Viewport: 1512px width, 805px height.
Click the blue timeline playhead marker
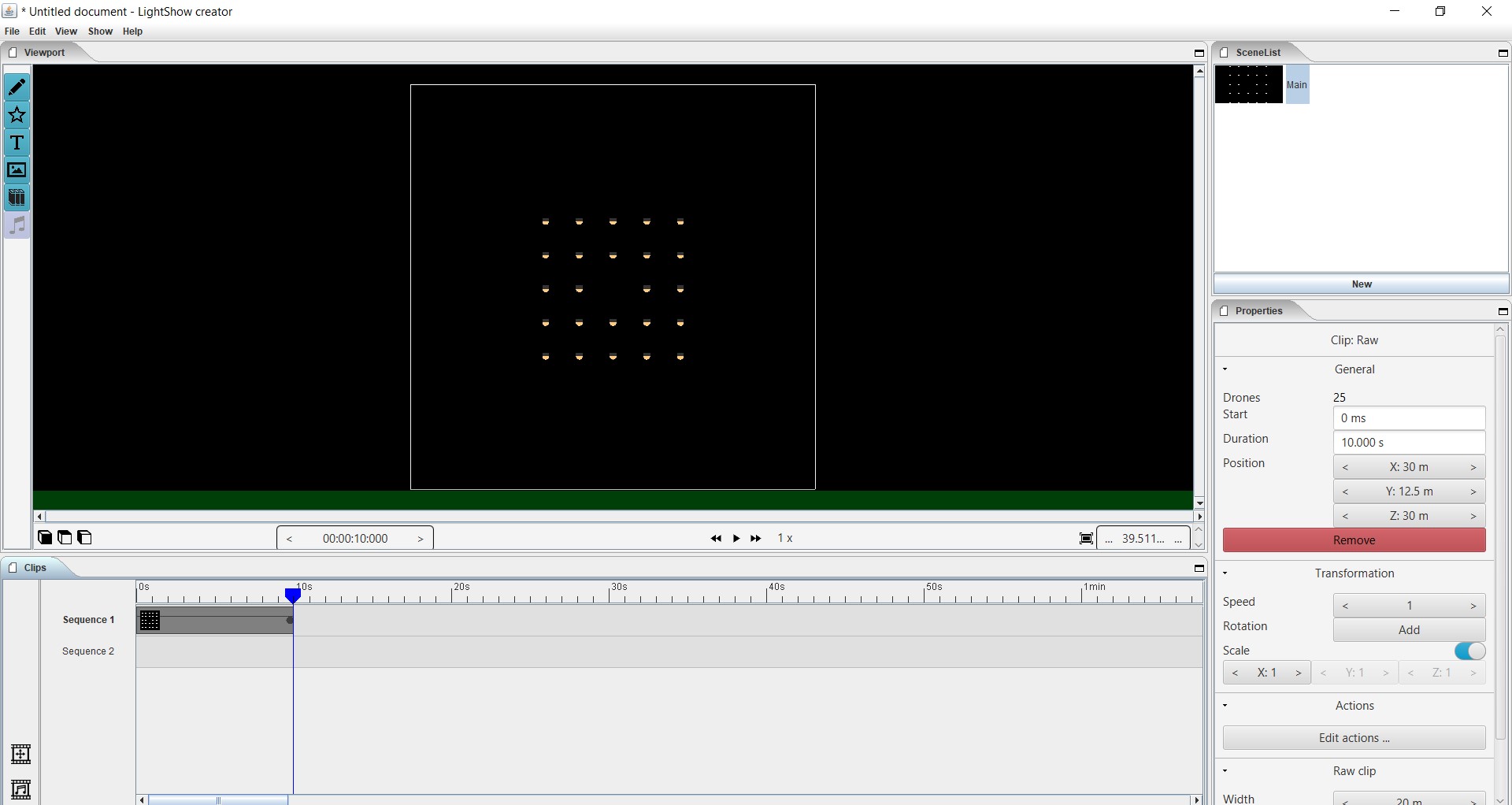click(x=293, y=595)
